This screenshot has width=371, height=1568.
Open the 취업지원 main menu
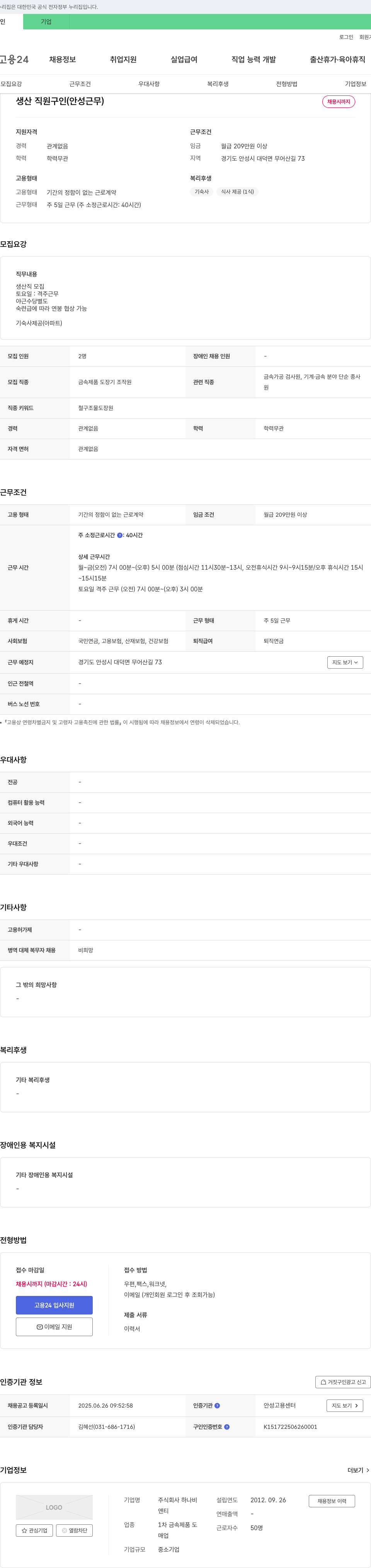click(x=123, y=60)
